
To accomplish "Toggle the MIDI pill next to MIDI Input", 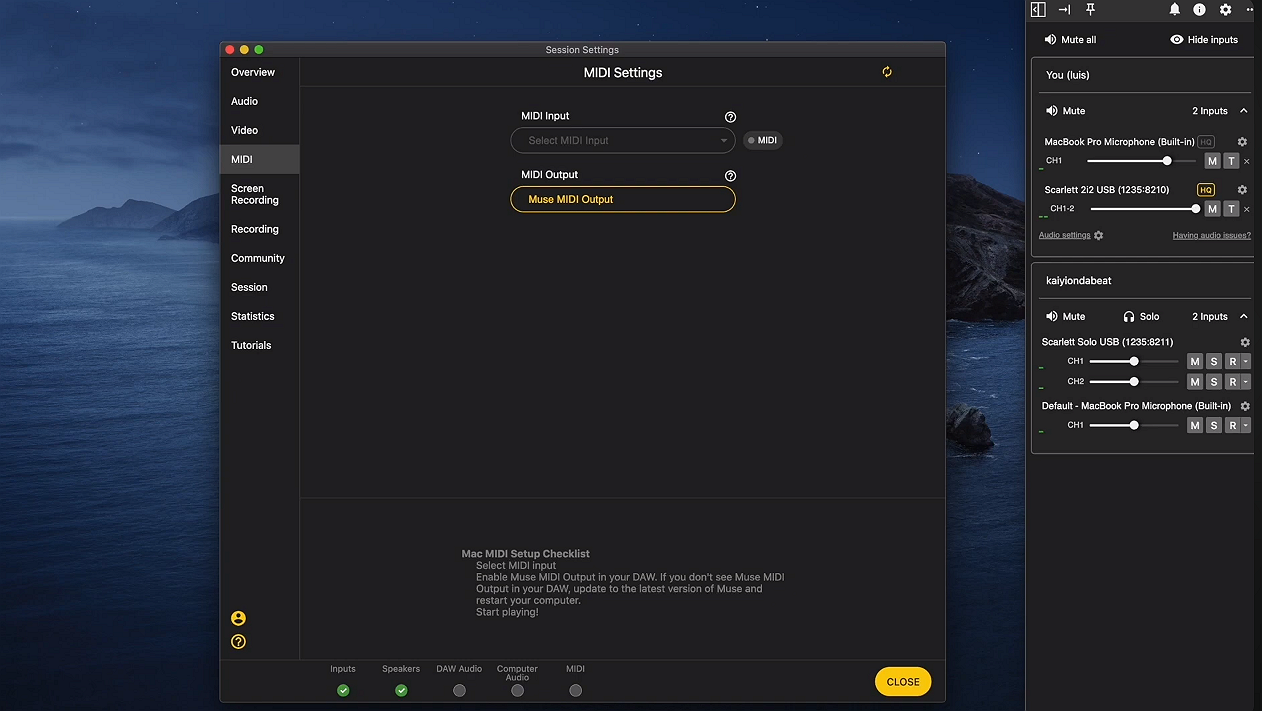I will [762, 140].
